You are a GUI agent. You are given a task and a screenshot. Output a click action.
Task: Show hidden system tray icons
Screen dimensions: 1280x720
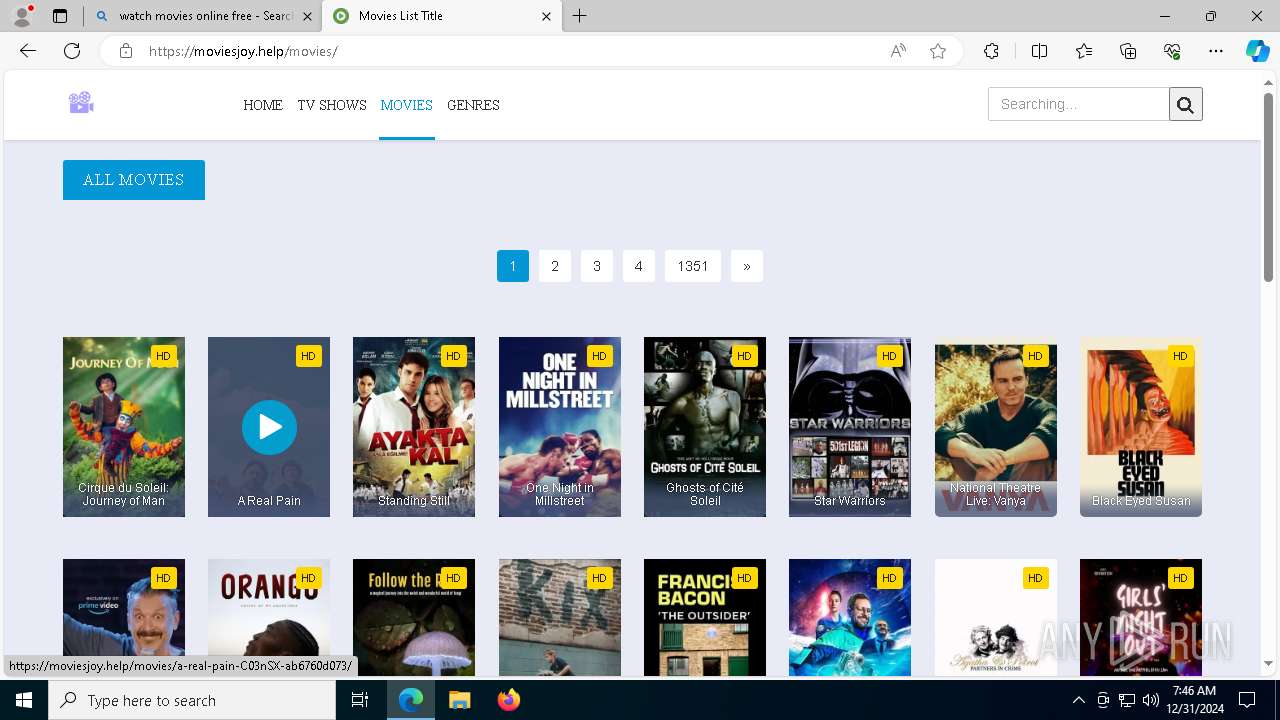(1078, 700)
